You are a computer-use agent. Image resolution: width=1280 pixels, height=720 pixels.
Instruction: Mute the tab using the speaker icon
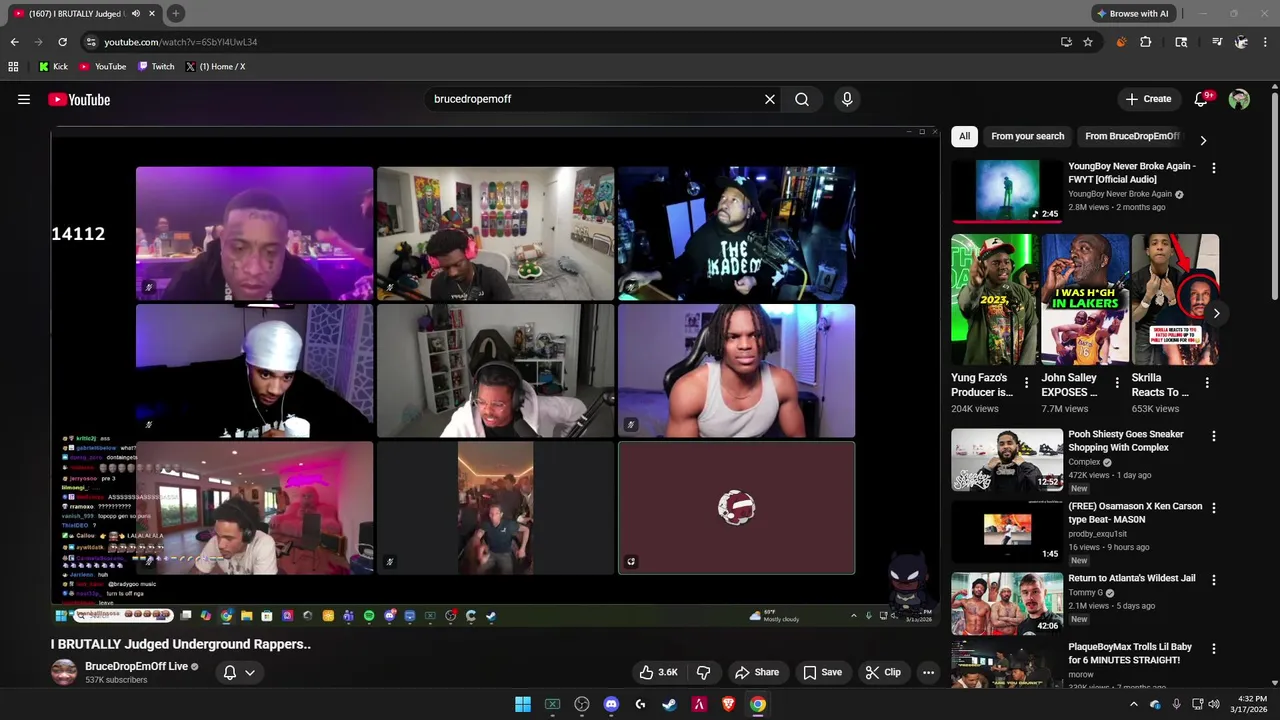tap(136, 13)
